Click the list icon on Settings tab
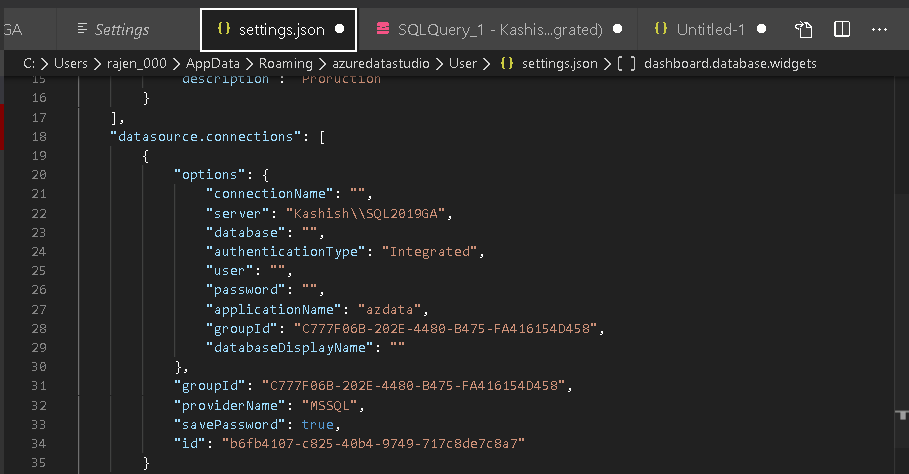This screenshot has width=909, height=474. 82,30
